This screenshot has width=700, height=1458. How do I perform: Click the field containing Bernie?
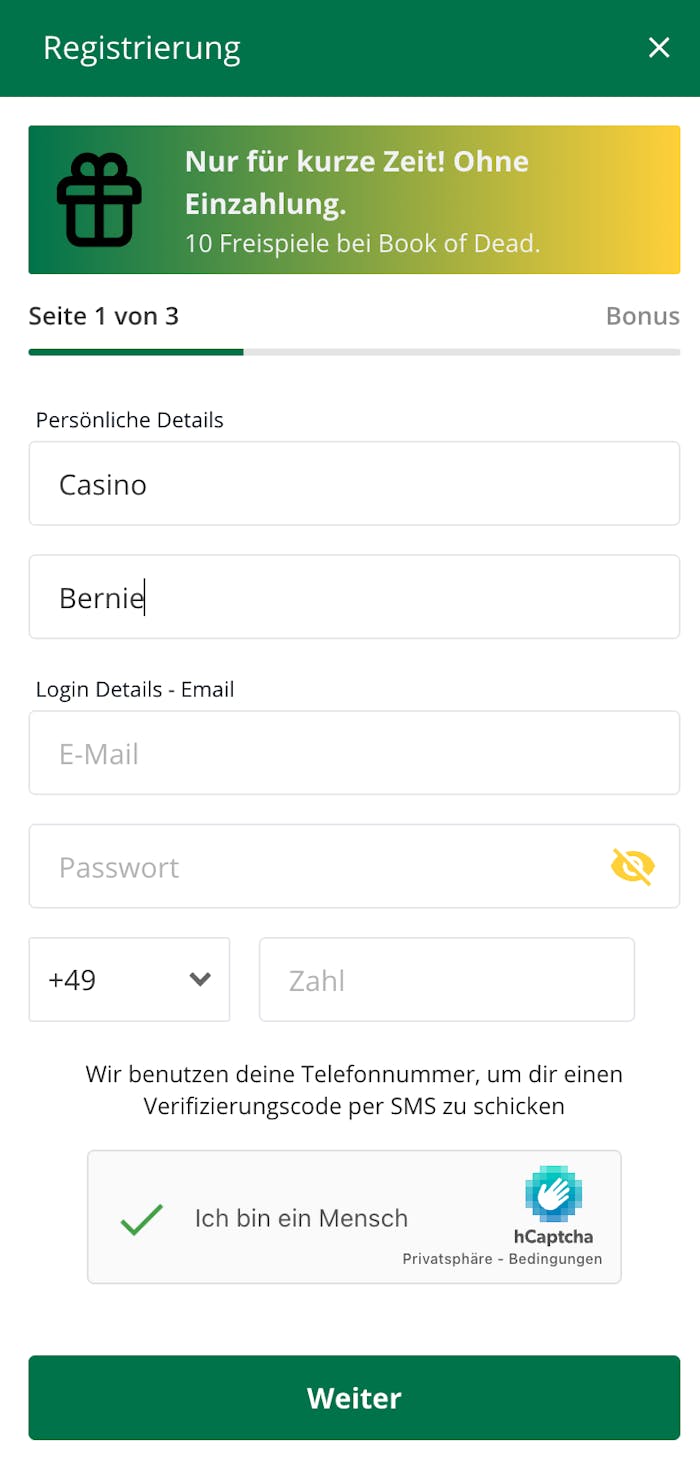(354, 598)
